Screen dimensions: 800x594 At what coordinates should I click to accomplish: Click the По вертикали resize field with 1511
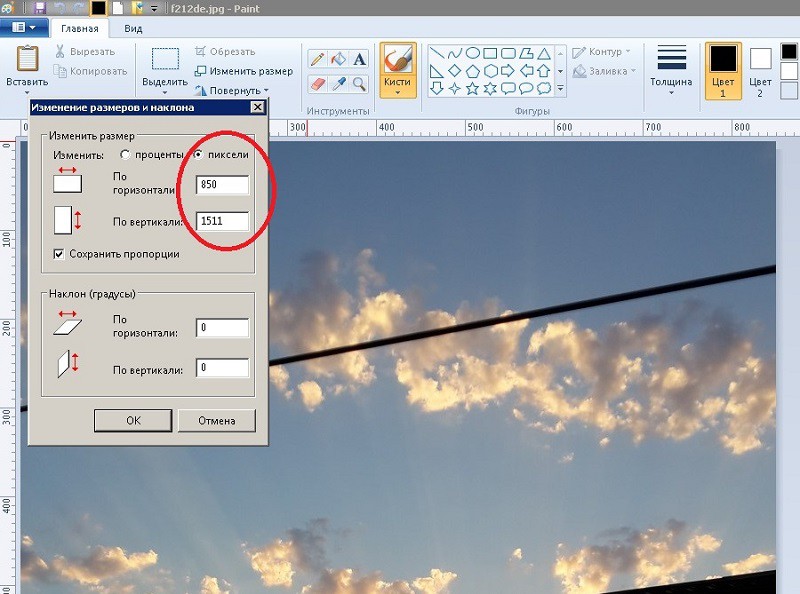click(222, 221)
